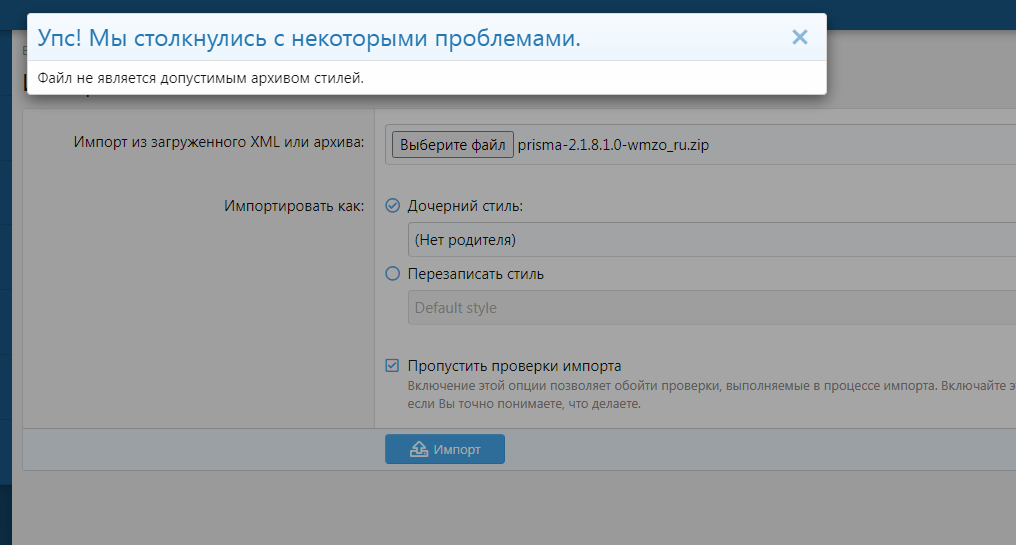This screenshot has width=1016, height=545.
Task: Open the Default style dropdown
Action: point(710,308)
